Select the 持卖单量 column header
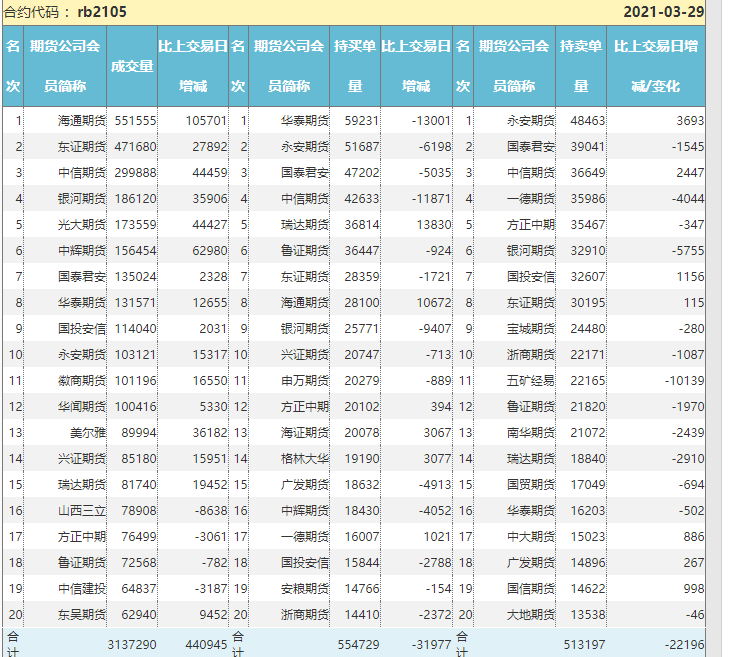Viewport: 729px width, 657px height. coord(580,66)
